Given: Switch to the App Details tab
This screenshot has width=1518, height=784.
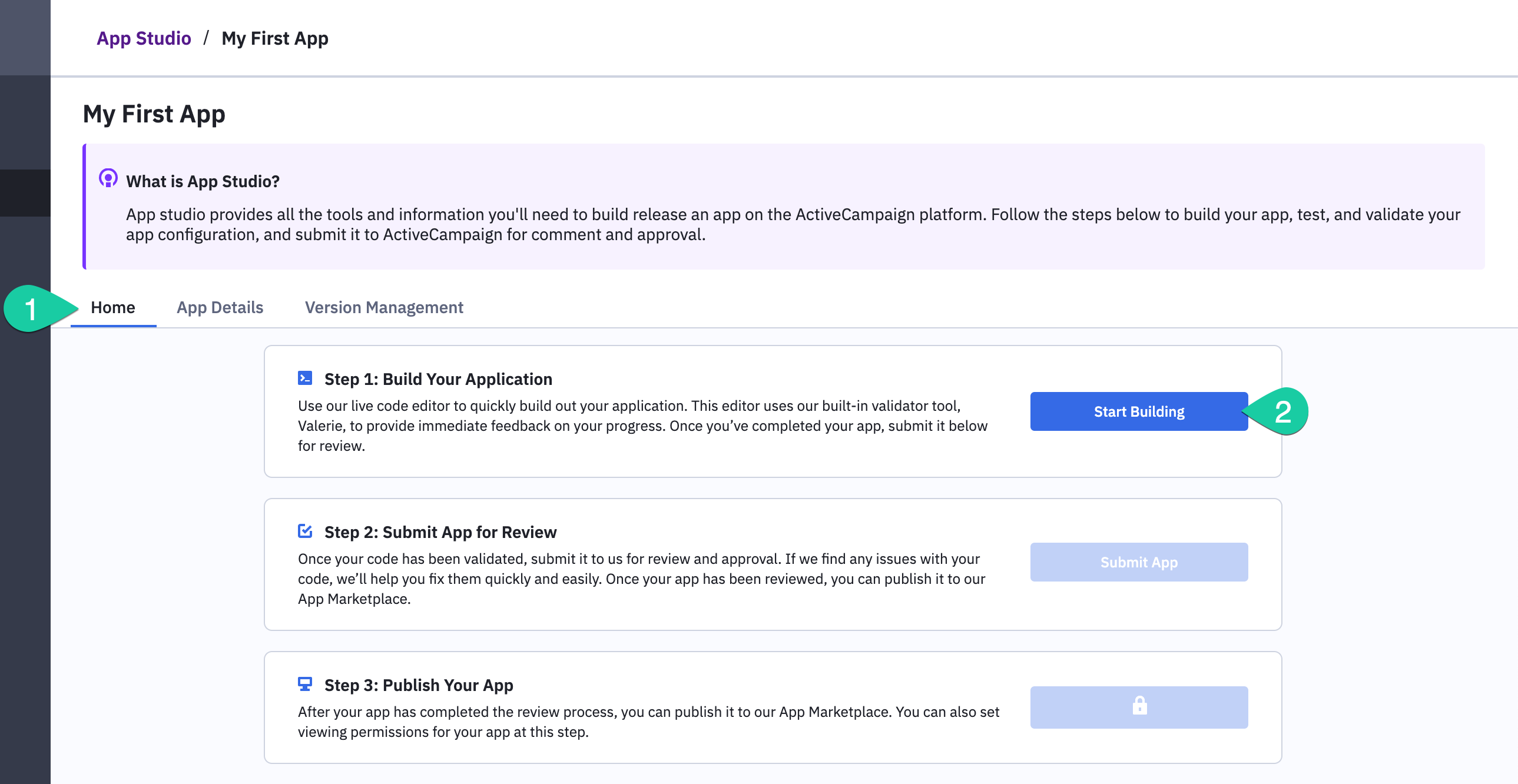Looking at the screenshot, I should pyautogui.click(x=220, y=307).
